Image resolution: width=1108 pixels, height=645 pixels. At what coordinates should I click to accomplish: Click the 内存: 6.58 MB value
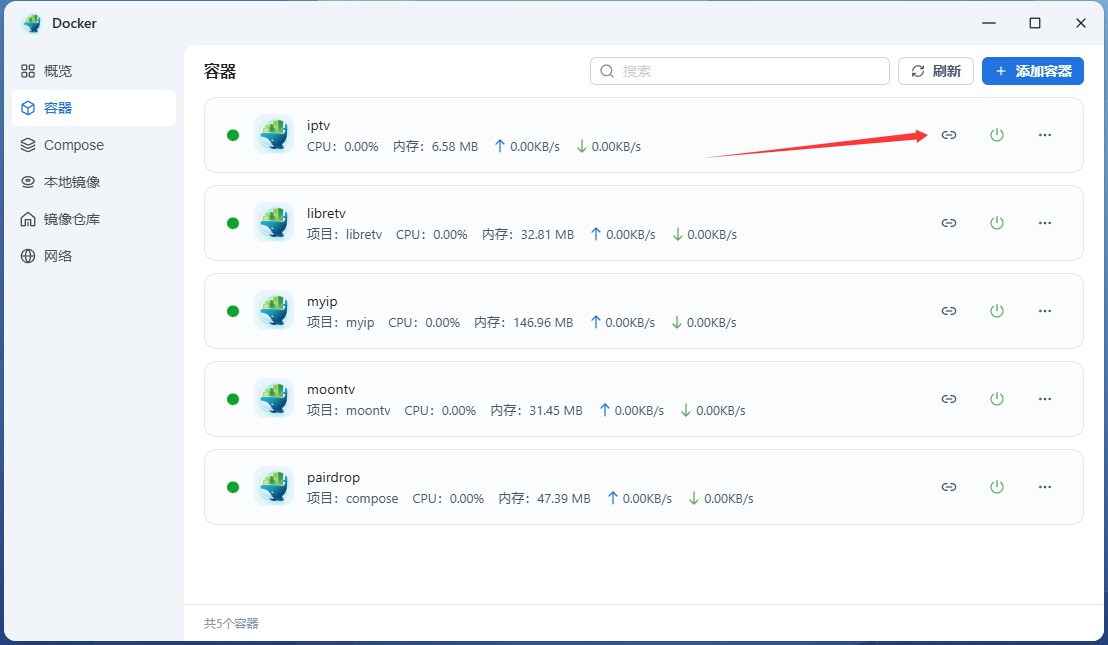tap(435, 147)
